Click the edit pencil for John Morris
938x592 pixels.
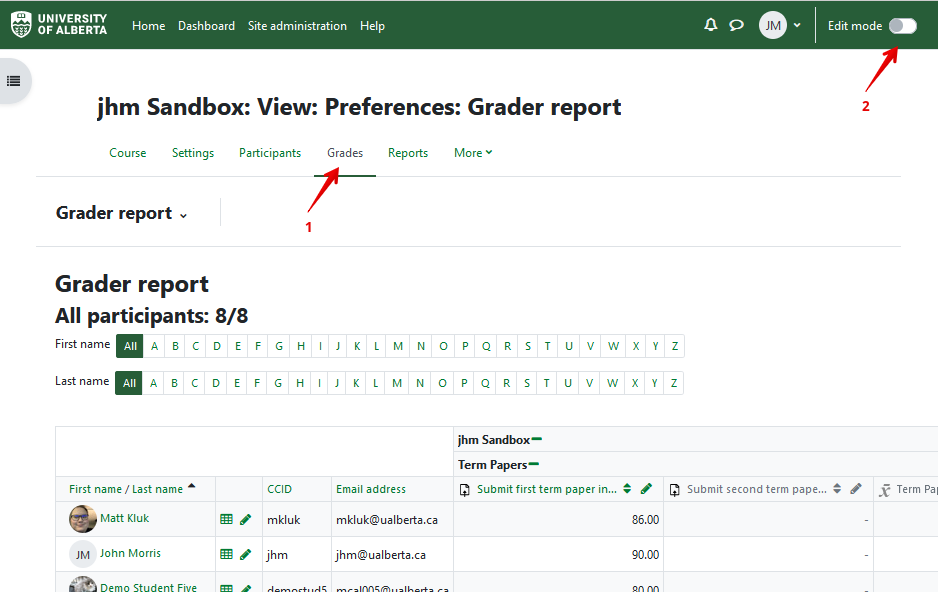(246, 554)
